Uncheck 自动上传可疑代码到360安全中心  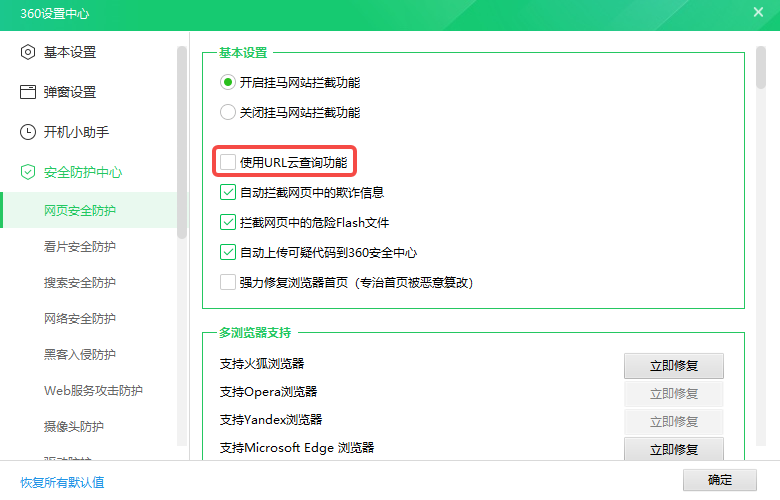coord(228,252)
